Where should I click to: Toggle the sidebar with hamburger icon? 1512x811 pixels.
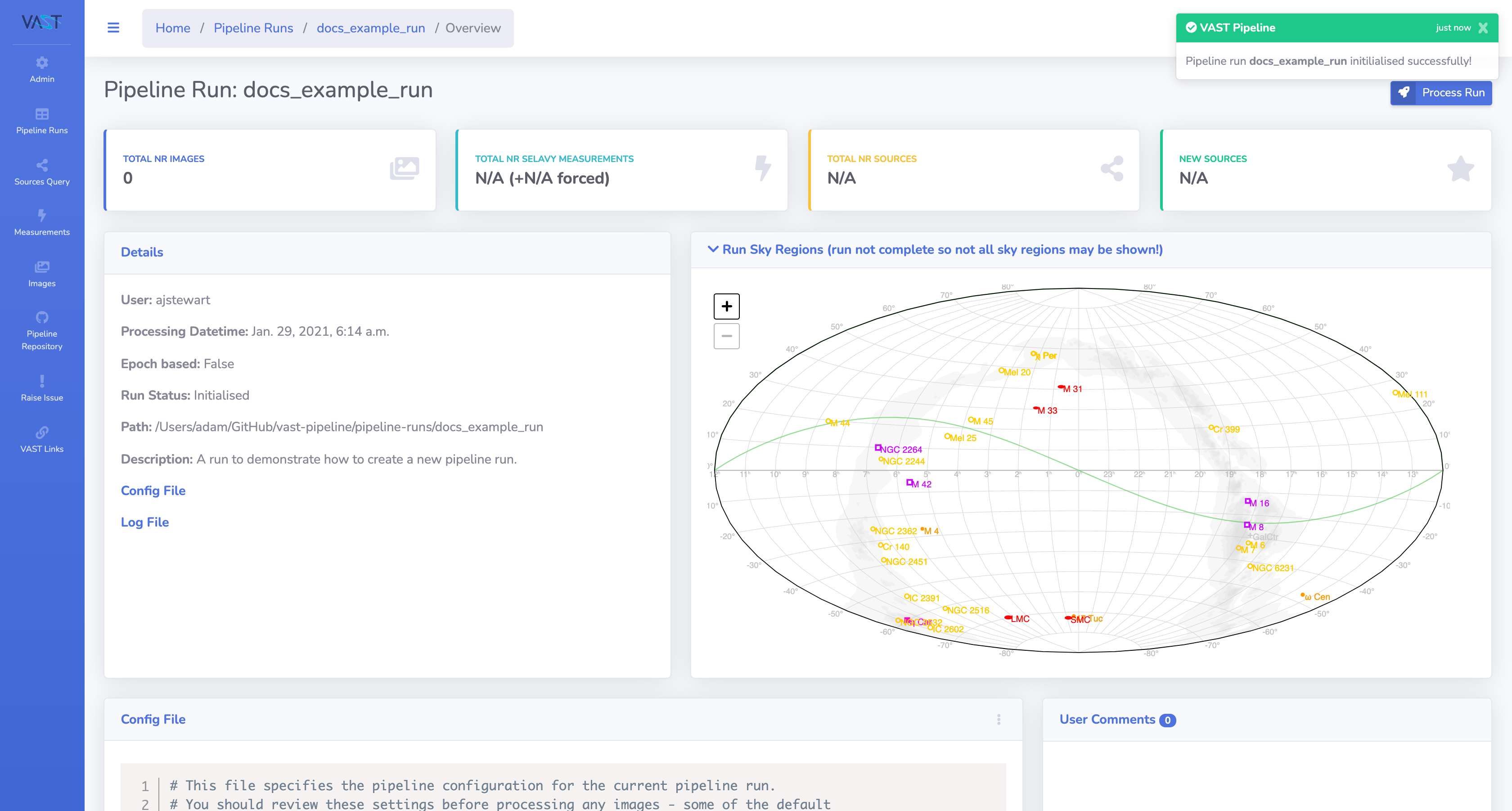pyautogui.click(x=113, y=27)
